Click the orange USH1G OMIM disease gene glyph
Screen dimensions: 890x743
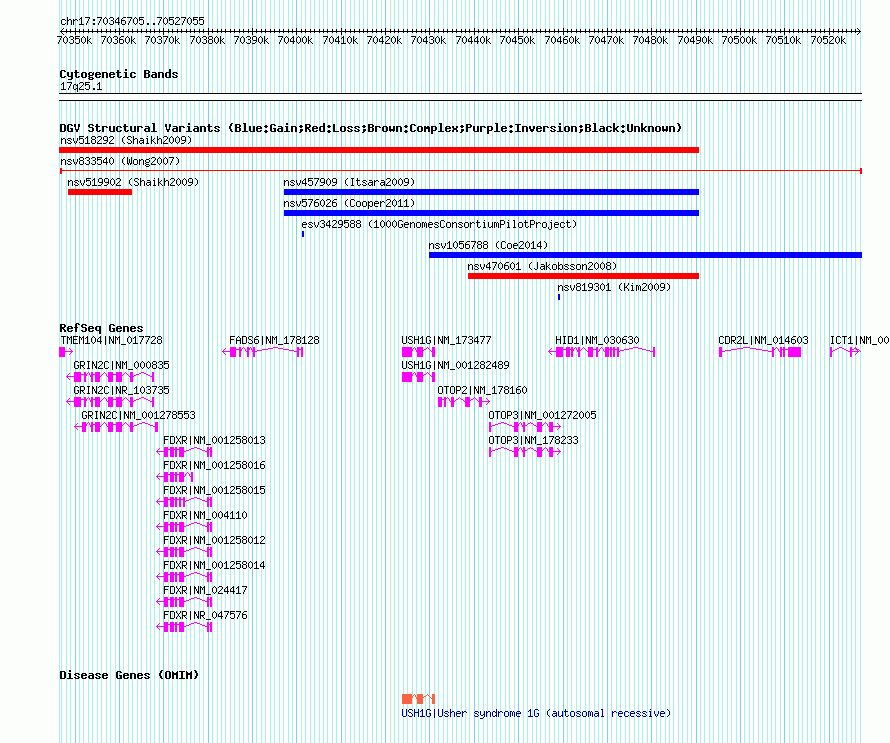tap(418, 699)
